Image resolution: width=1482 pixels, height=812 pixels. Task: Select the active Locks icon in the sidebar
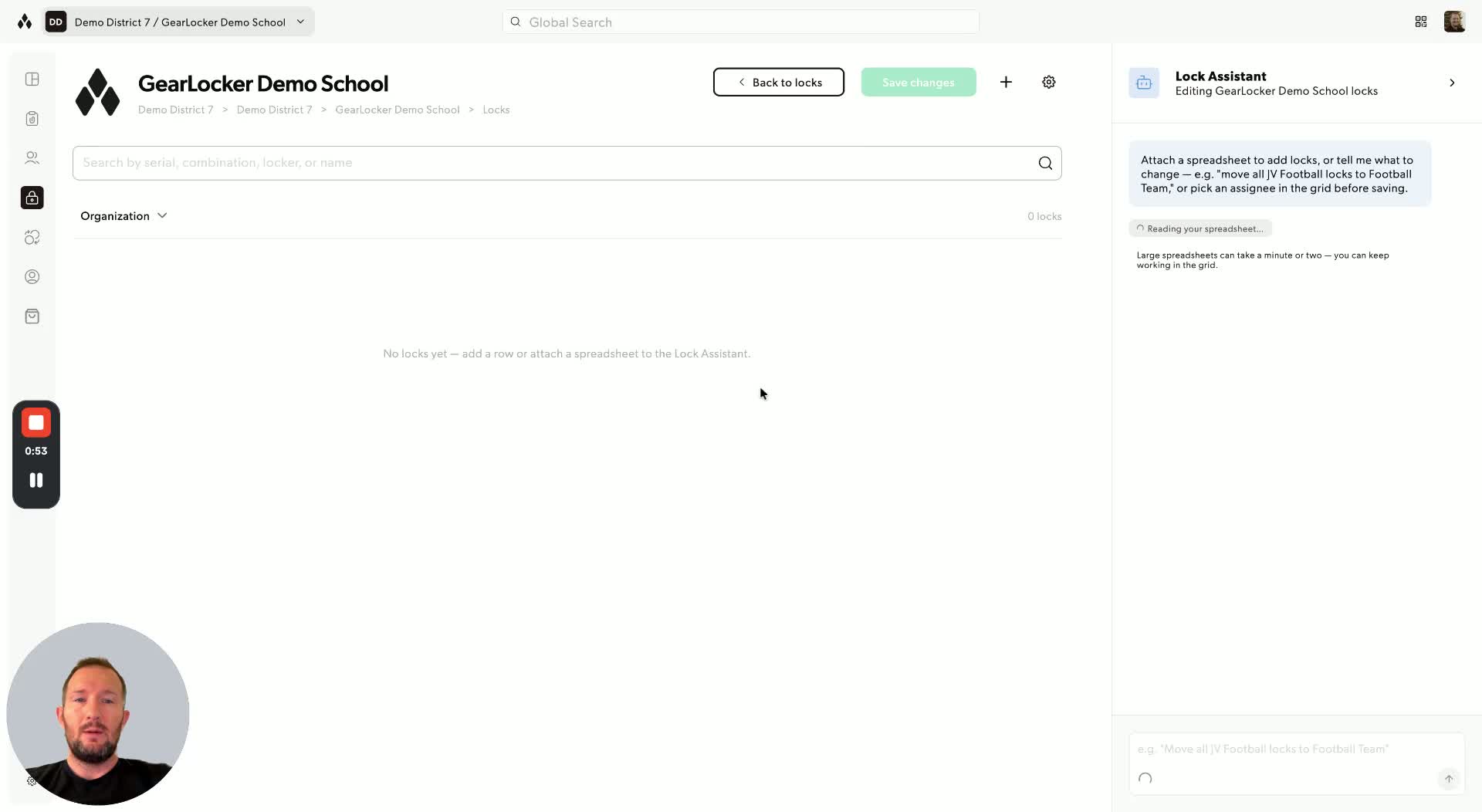coord(32,198)
